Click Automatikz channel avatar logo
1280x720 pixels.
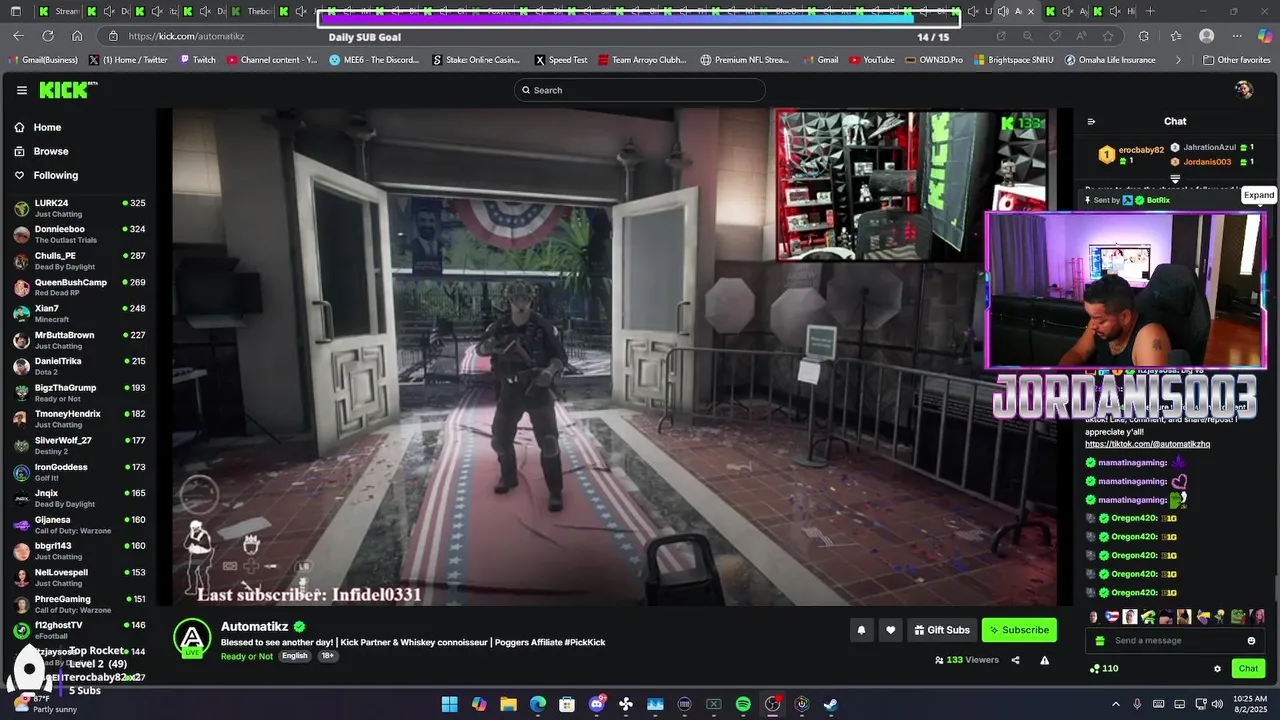pyautogui.click(x=192, y=638)
